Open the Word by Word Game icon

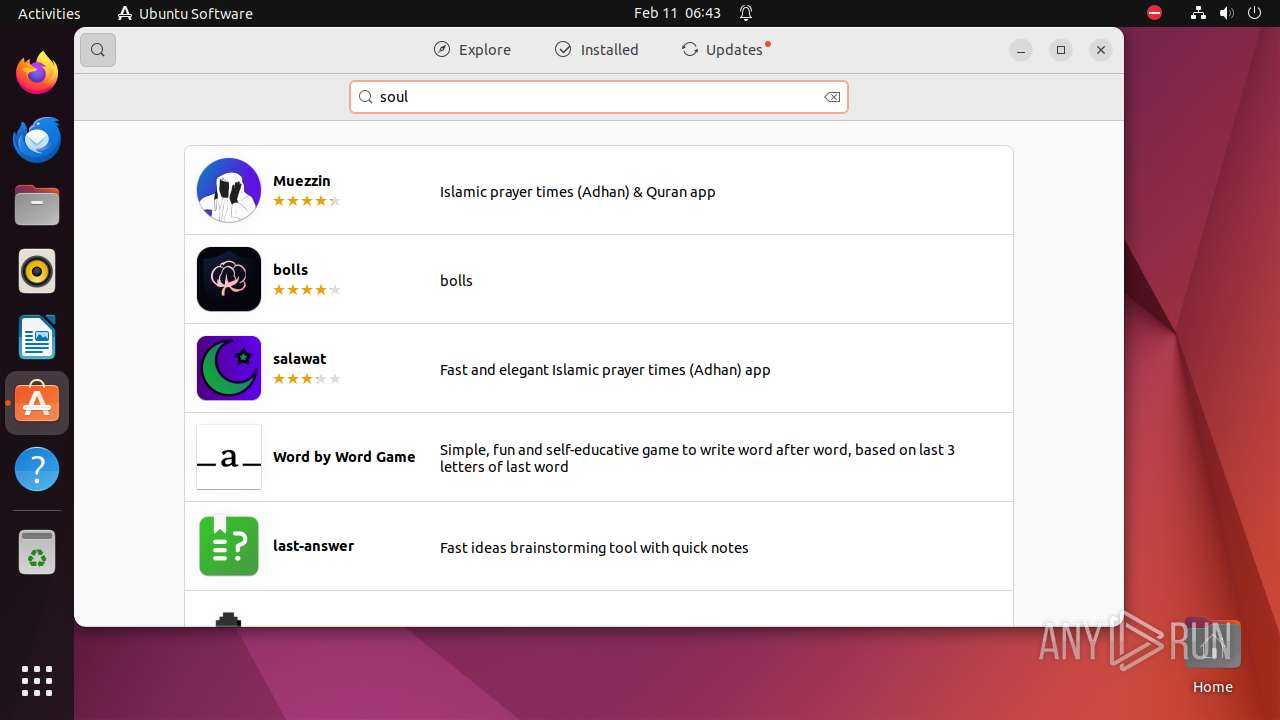pos(229,457)
